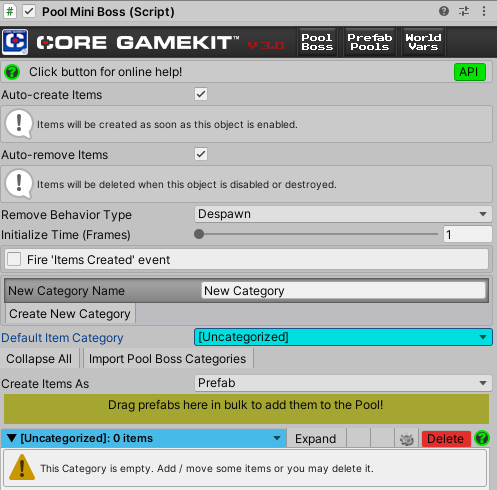Click 'This Category is empty' message text

point(207,468)
